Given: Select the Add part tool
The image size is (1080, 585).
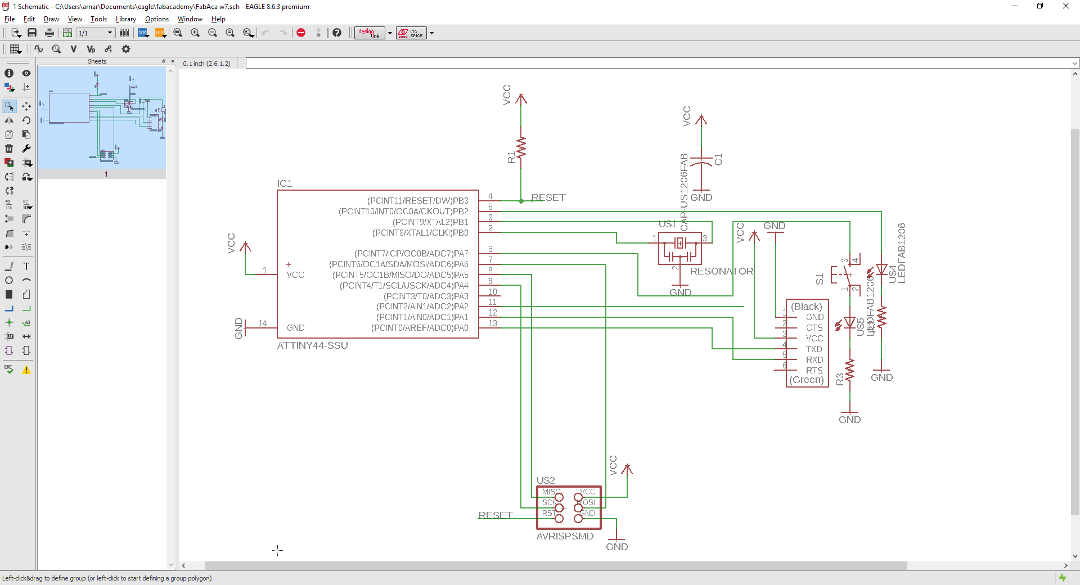Looking at the screenshot, I should click(x=9, y=163).
